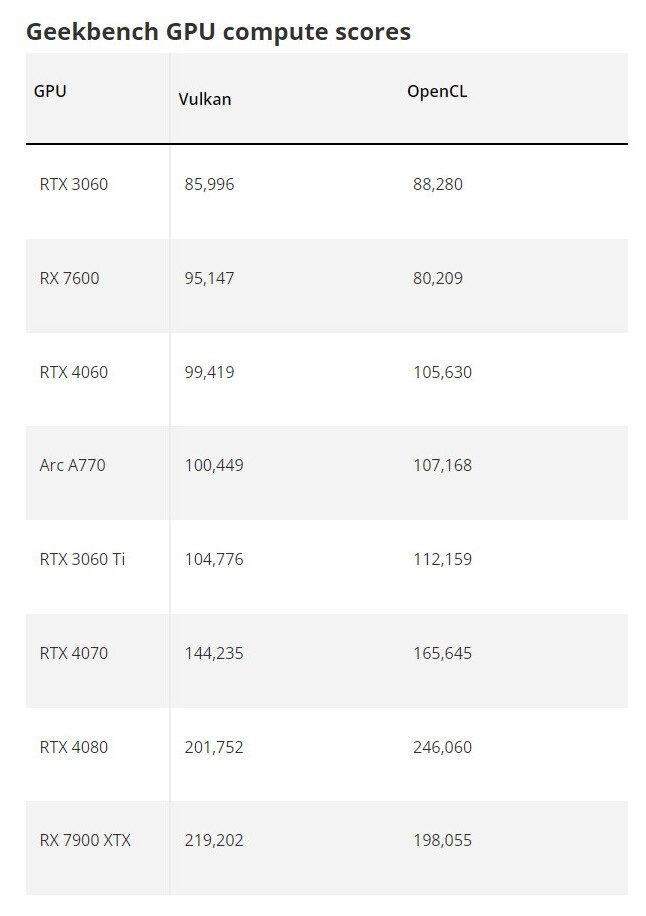Select the GPU column header
The image size is (646, 916).
(50, 91)
